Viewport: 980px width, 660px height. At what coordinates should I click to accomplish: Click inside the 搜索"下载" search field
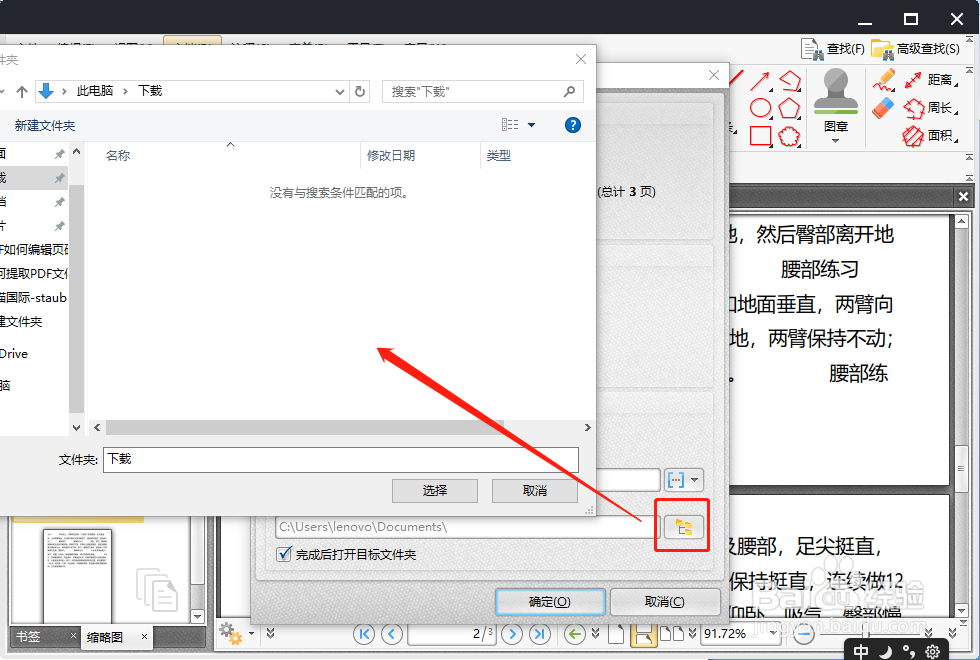470,91
